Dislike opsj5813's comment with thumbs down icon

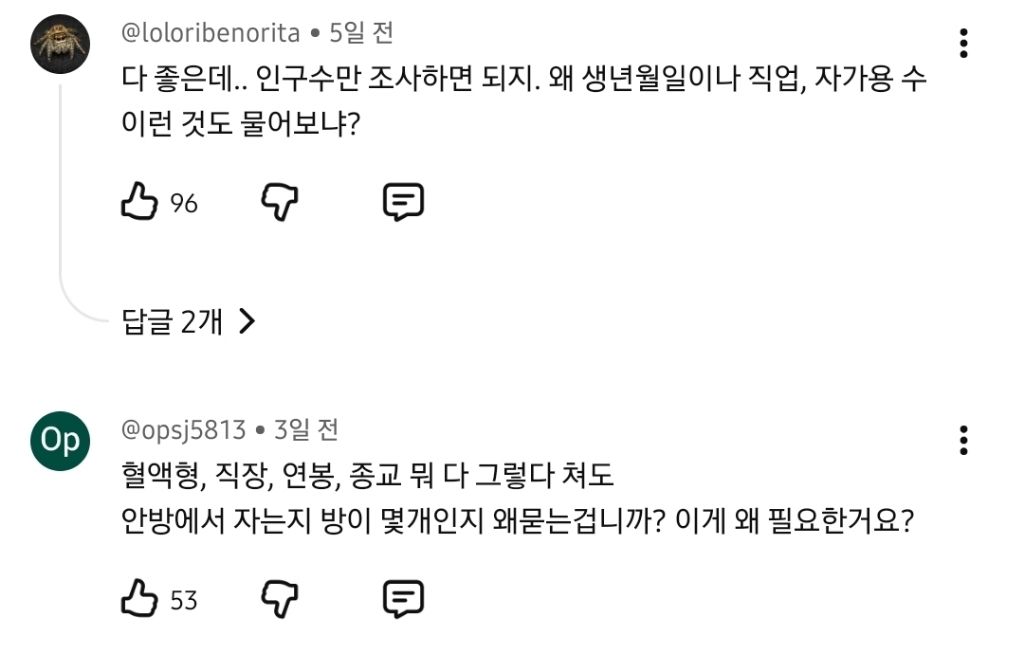coord(282,601)
